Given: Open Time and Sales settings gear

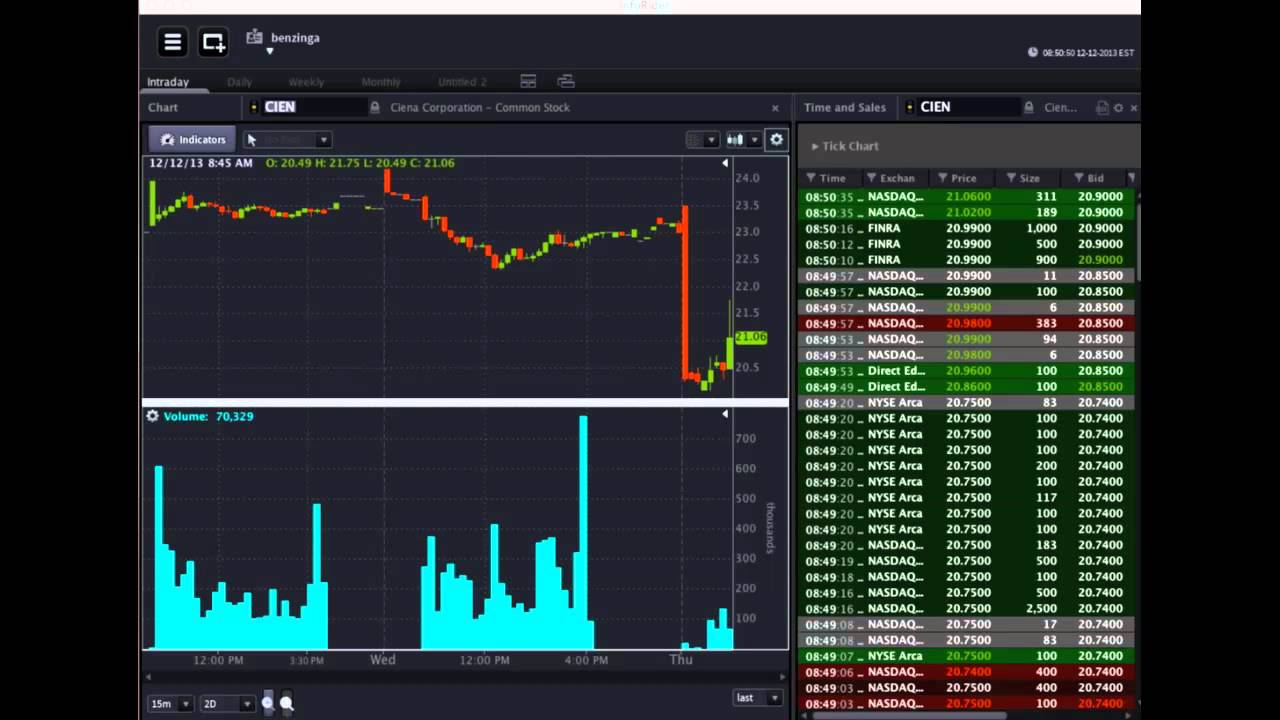Looking at the screenshot, I should (x=1118, y=108).
